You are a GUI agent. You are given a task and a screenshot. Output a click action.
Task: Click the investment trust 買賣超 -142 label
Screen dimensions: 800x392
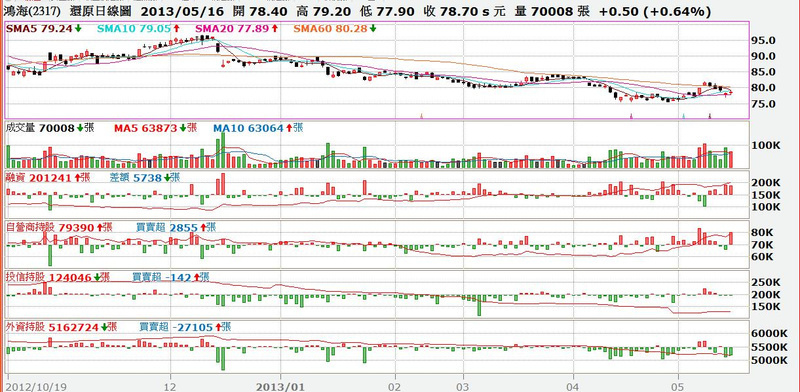point(170,277)
